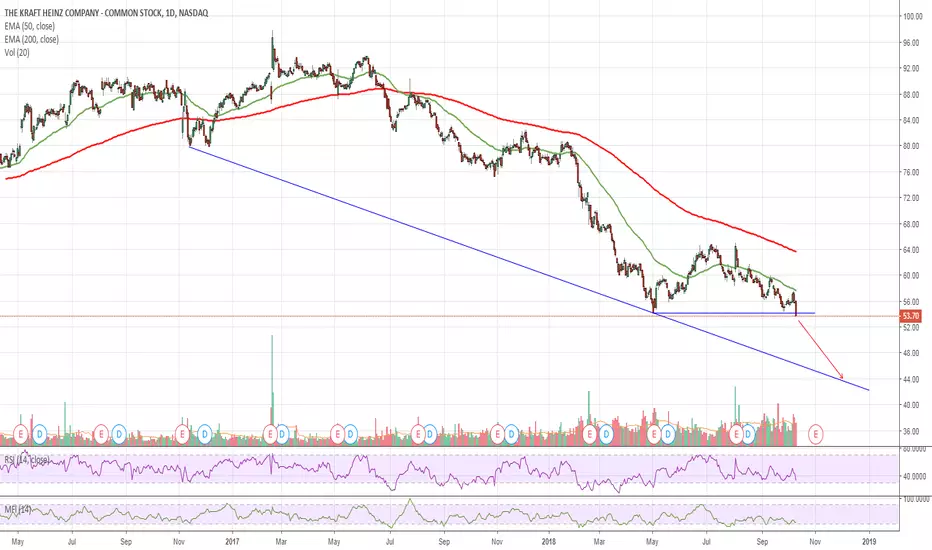Click the 64.00 price axis label
Image resolution: width=932 pixels, height=550 pixels.
pos(912,250)
